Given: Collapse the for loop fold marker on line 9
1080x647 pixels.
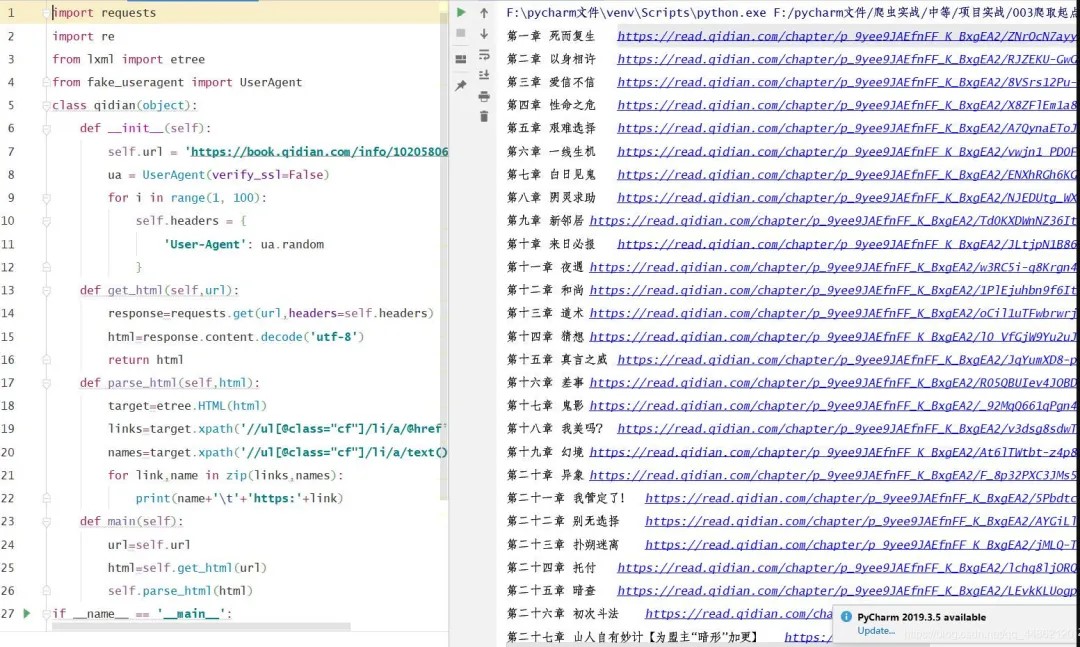Looking at the screenshot, I should [46, 198].
